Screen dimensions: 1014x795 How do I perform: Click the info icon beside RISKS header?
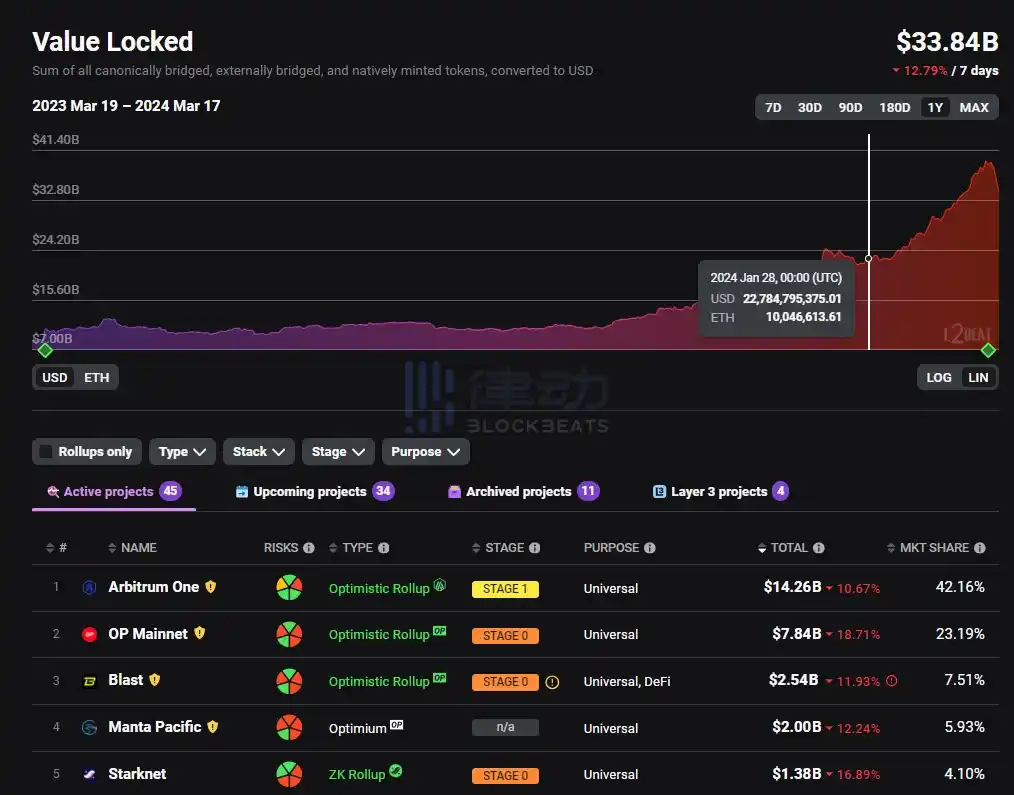pos(308,548)
